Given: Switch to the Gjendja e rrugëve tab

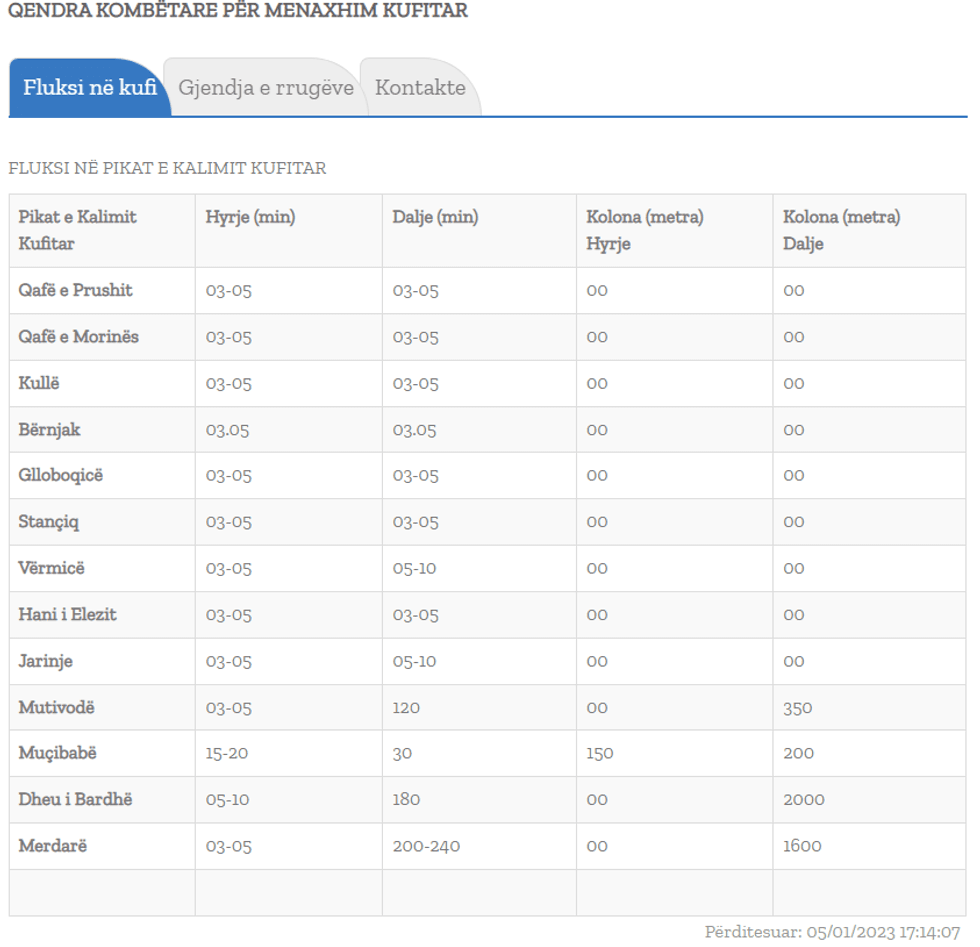Looking at the screenshot, I should (x=266, y=88).
